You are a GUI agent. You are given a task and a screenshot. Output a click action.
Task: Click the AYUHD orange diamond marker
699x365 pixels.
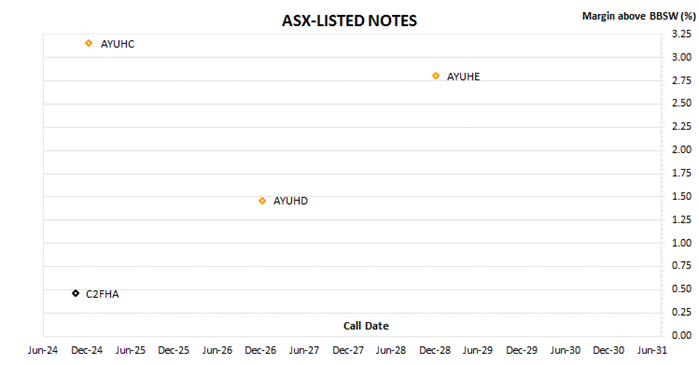pos(262,201)
